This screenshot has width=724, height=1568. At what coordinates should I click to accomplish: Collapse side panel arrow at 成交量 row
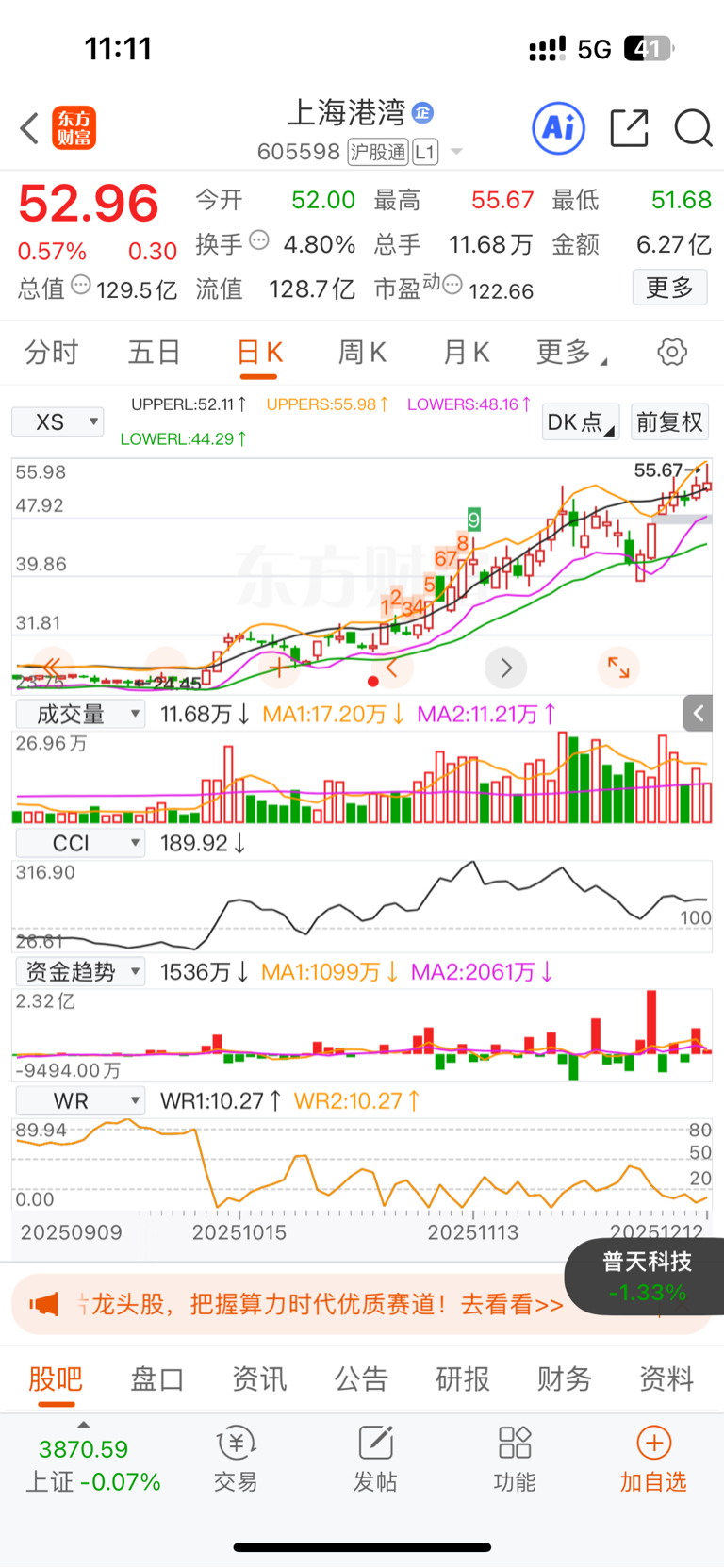698,714
